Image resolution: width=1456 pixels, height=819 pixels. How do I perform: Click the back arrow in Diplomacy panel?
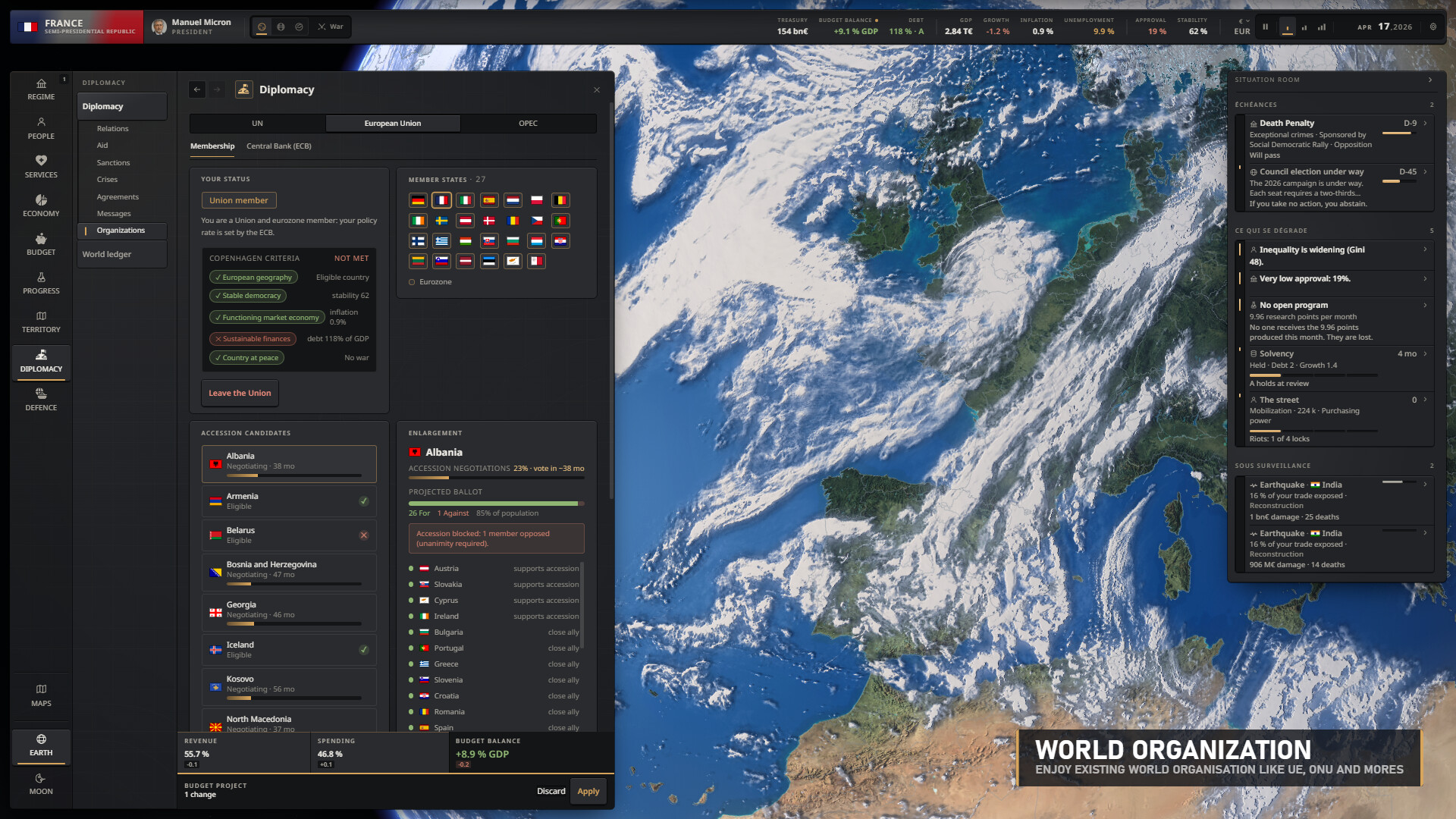click(197, 89)
